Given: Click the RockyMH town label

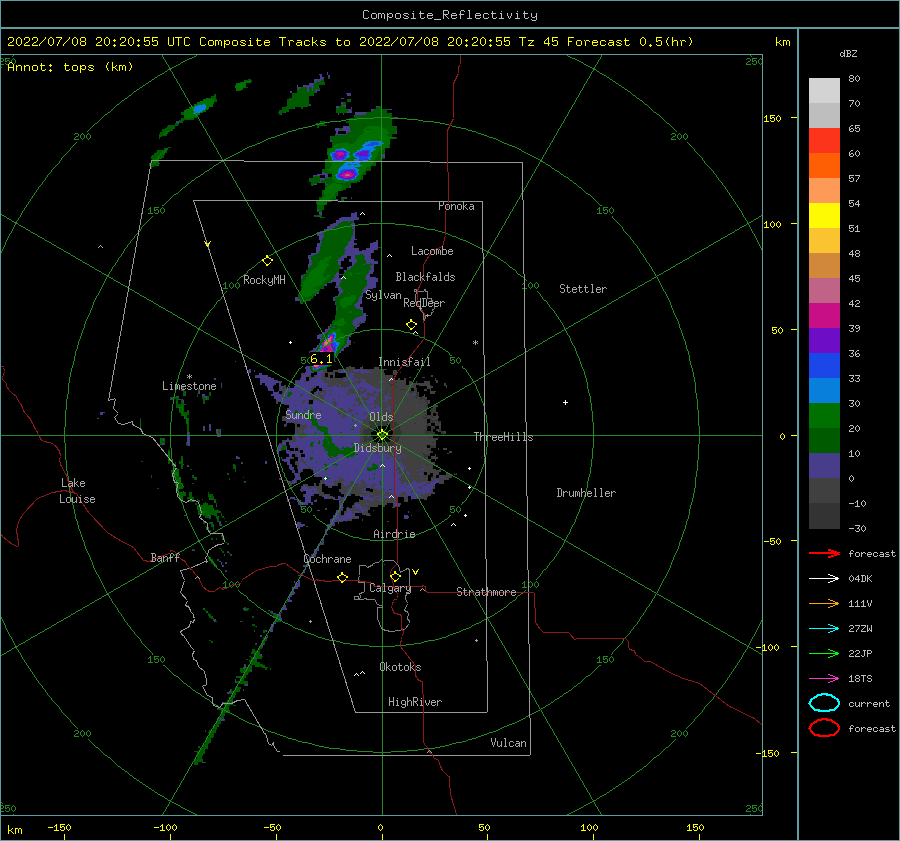Looking at the screenshot, I should pos(264,280).
